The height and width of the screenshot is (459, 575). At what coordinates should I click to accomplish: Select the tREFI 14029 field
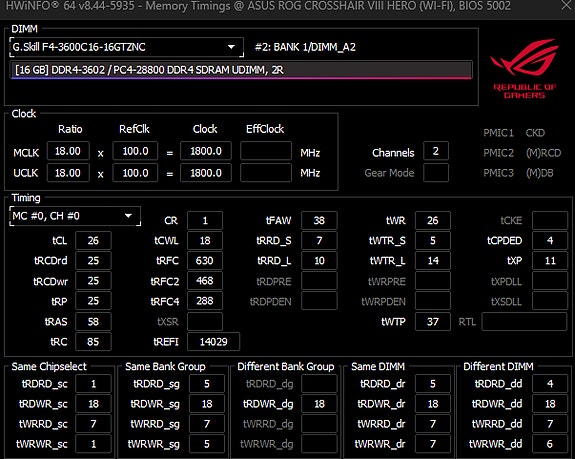(213, 342)
